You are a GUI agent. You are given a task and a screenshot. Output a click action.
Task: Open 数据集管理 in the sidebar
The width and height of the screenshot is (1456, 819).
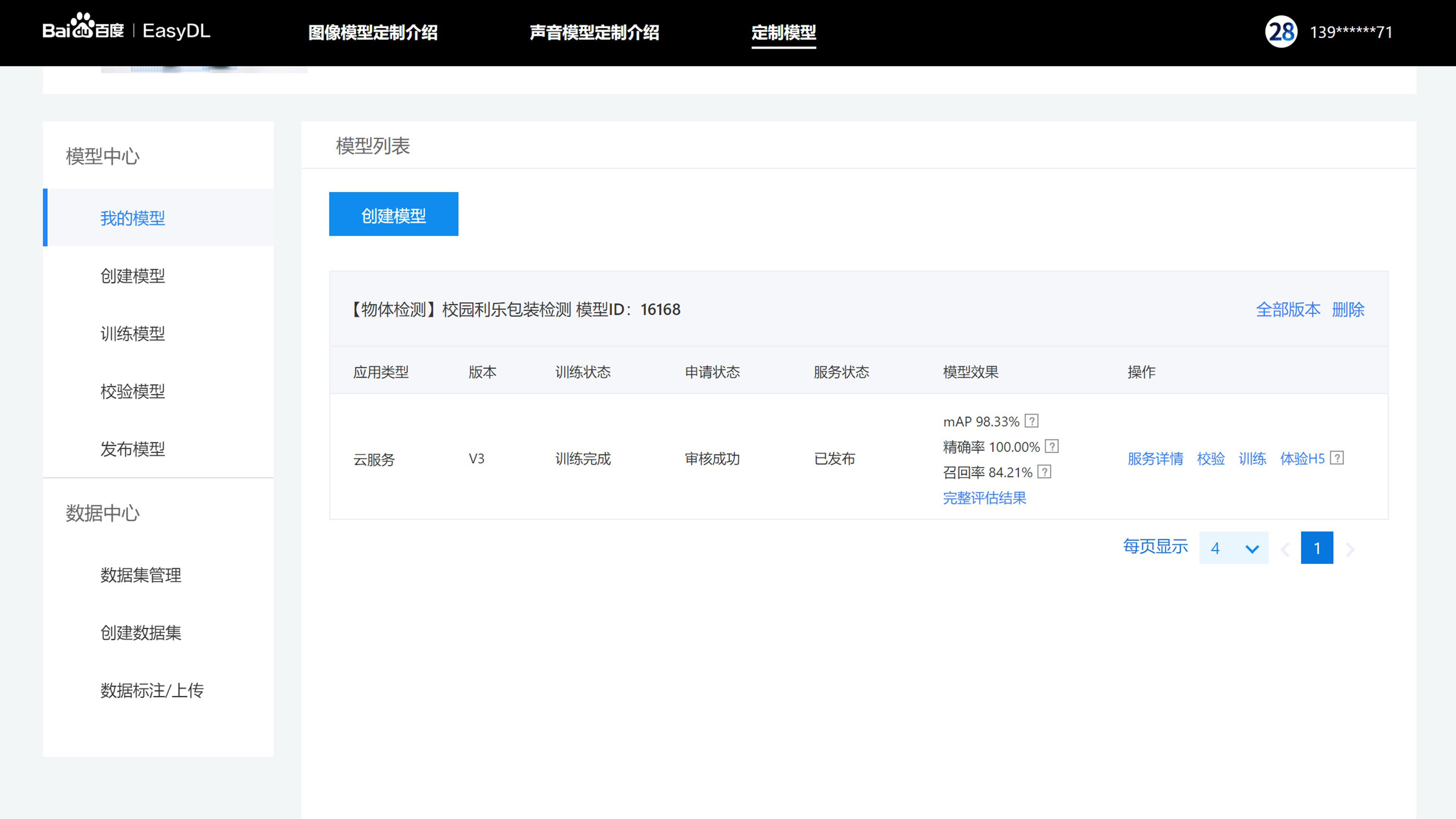[141, 575]
